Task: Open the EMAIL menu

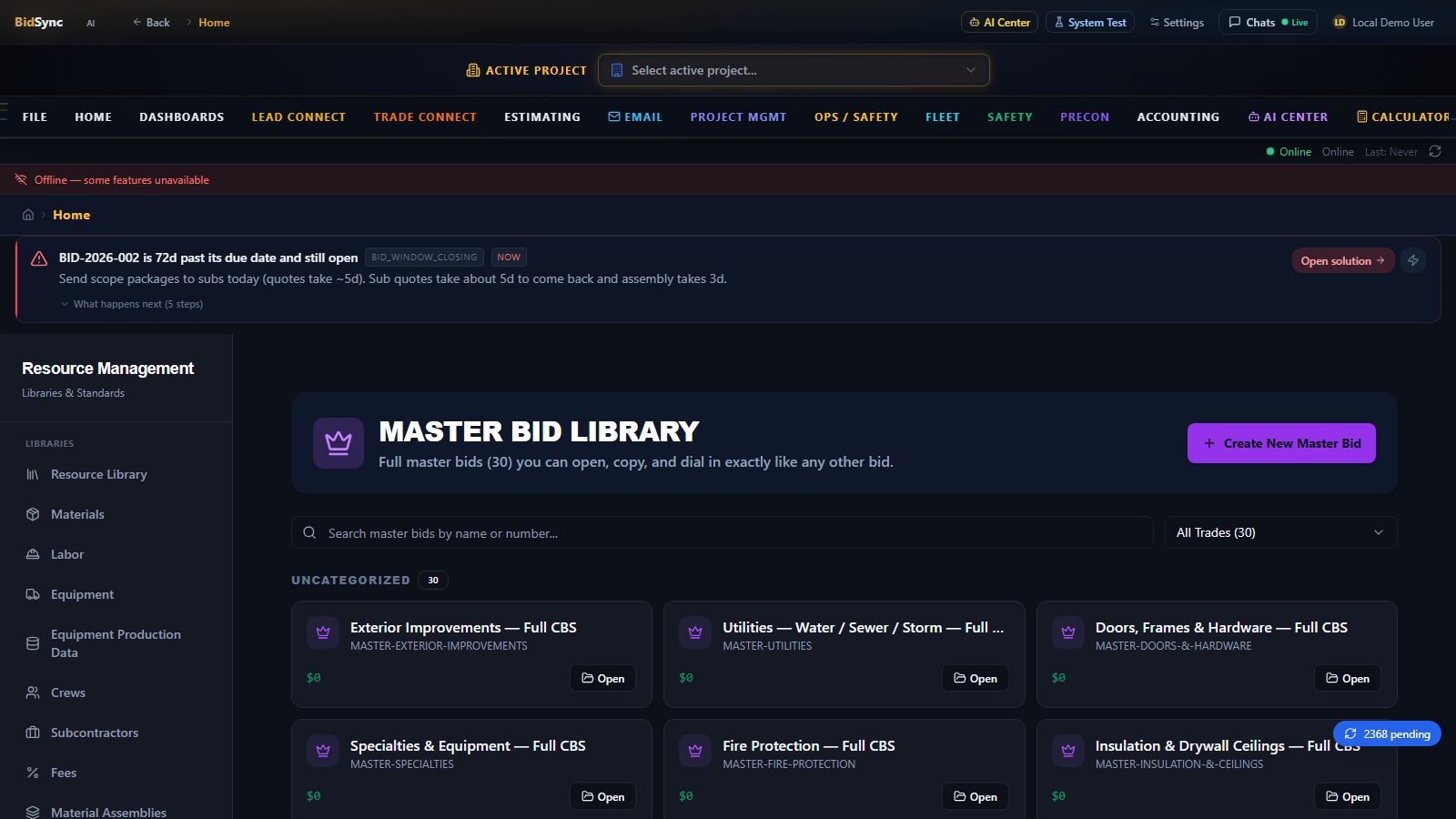Action: [635, 116]
